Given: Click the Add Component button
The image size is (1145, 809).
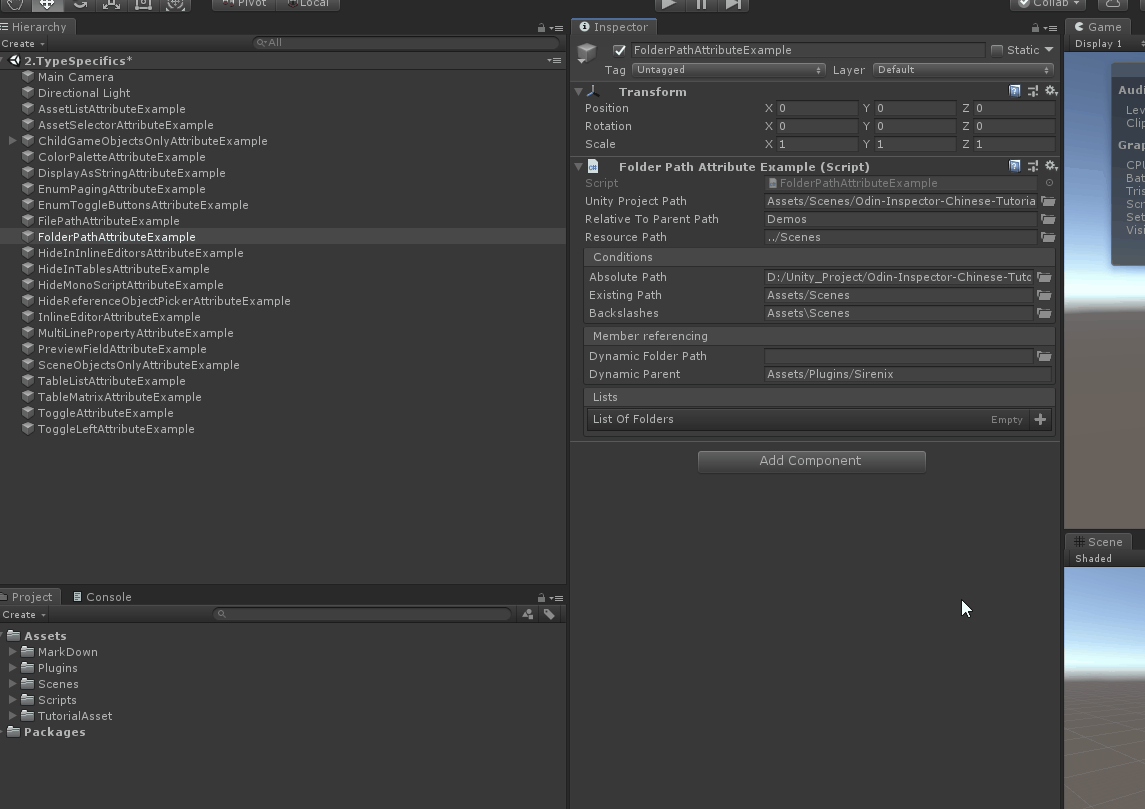Looking at the screenshot, I should pos(811,461).
